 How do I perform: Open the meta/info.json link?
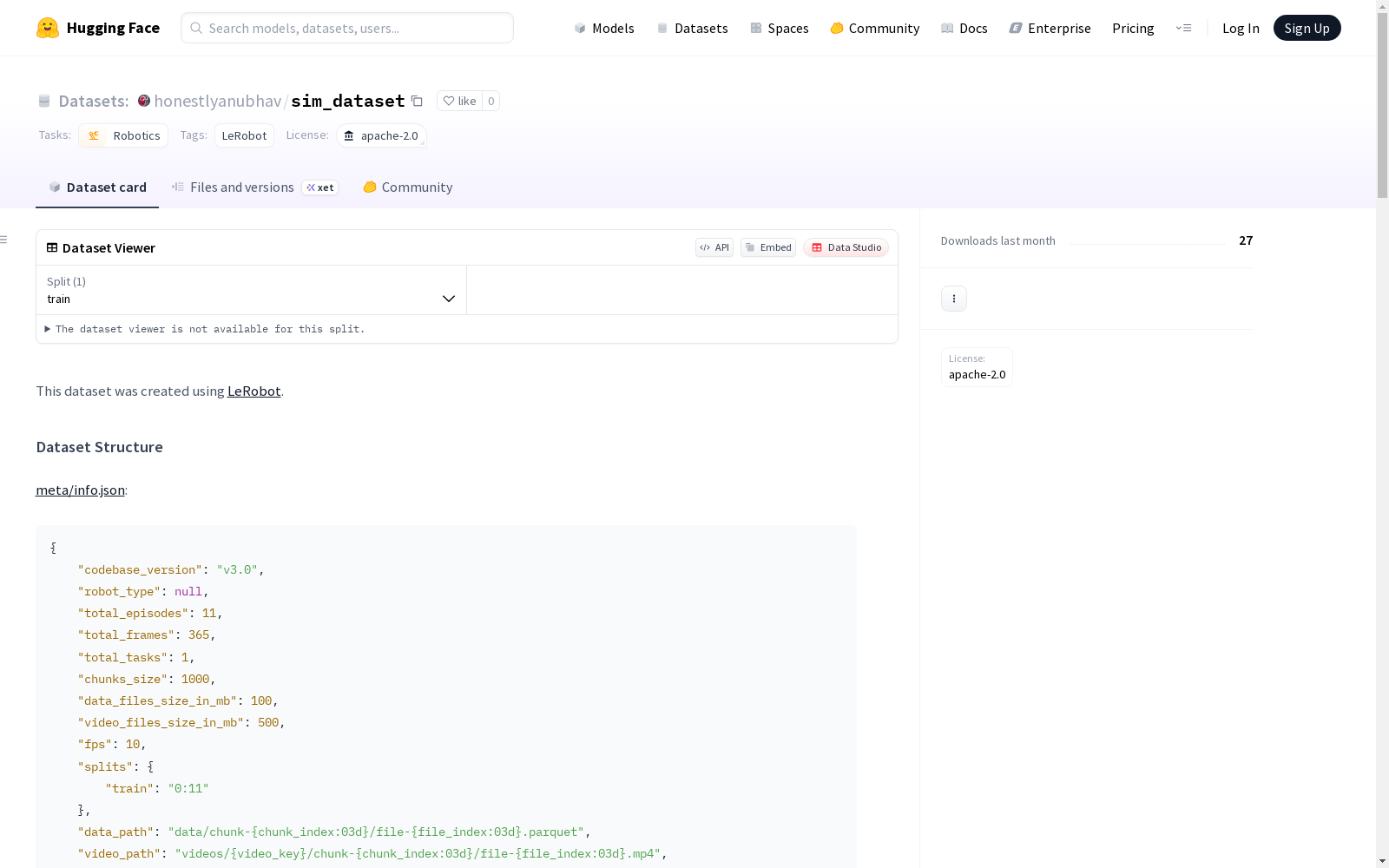[80, 490]
